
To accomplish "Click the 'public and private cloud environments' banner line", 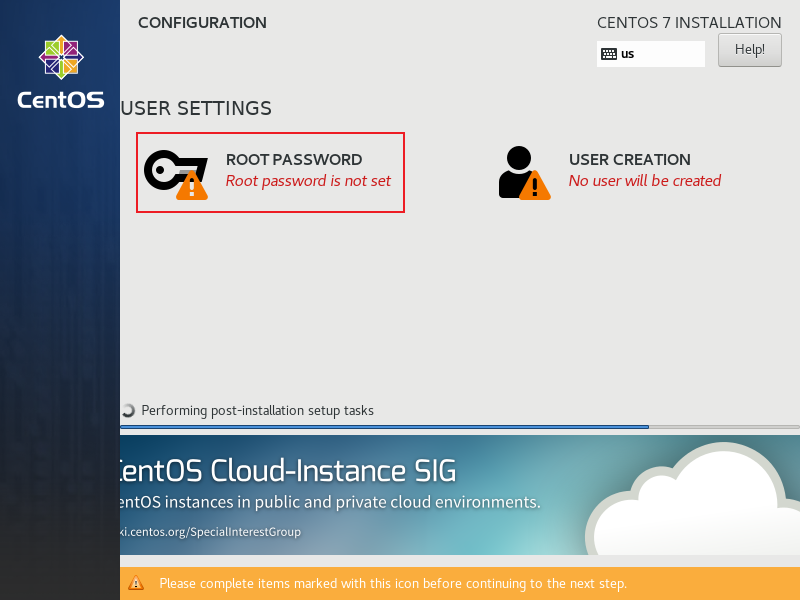I will coord(330,502).
